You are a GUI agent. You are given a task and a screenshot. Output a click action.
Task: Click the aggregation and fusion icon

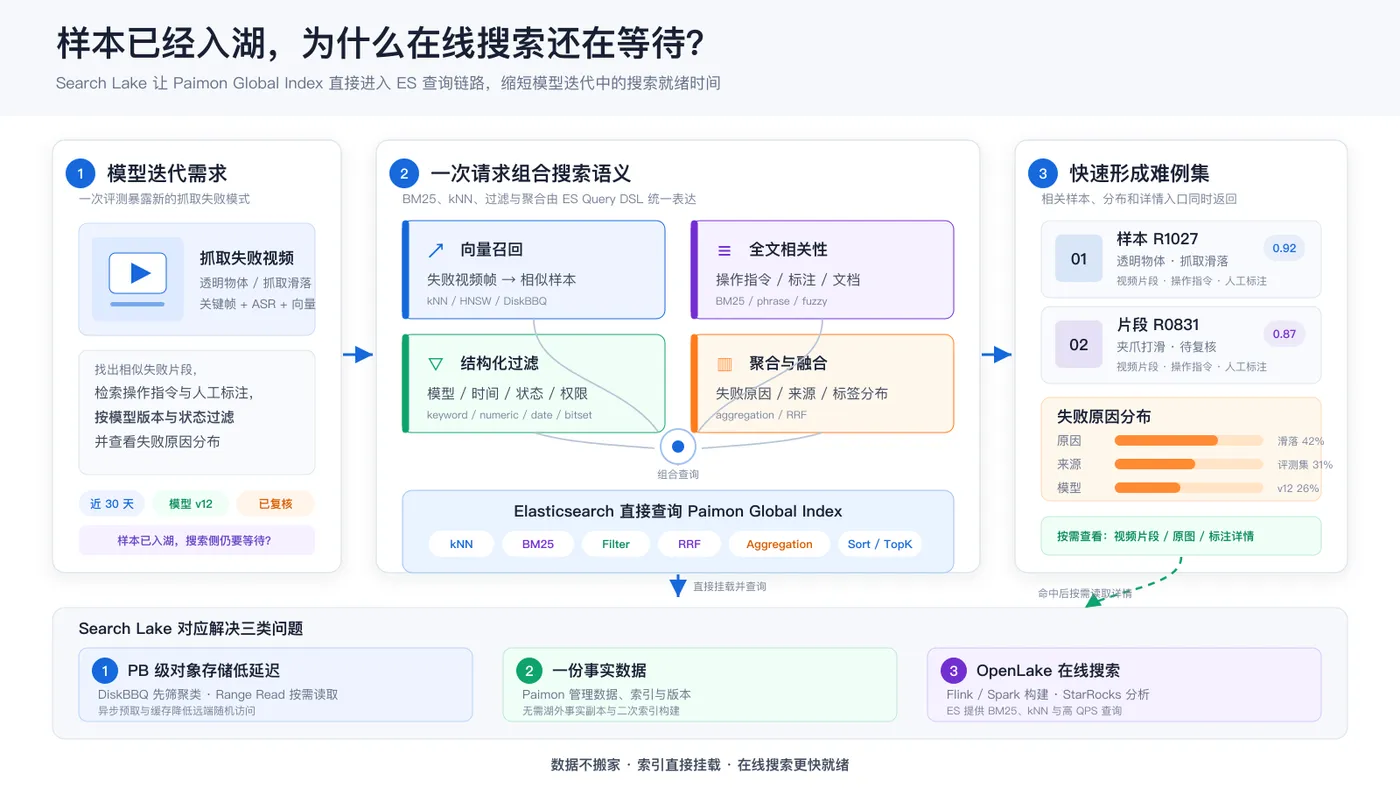click(724, 364)
